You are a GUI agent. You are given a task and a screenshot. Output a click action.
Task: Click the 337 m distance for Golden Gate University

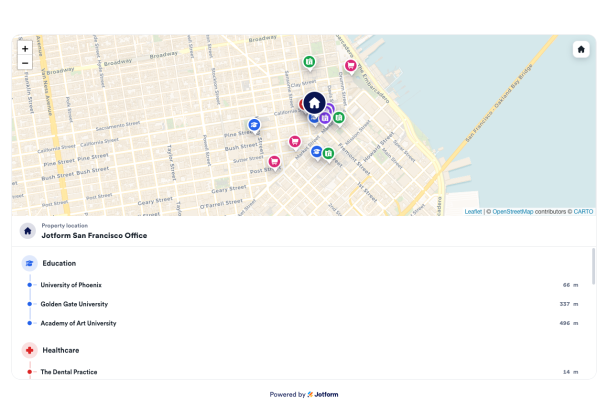click(569, 304)
